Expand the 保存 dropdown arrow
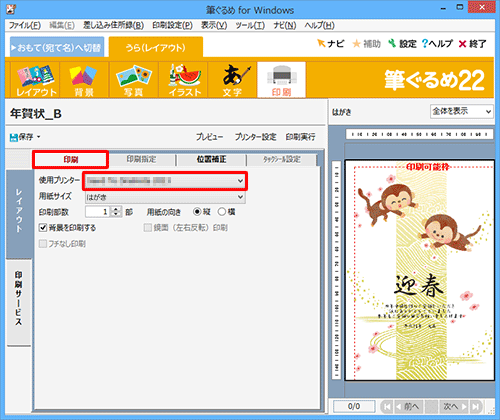Screen dimensions: 500x420 click(39, 137)
